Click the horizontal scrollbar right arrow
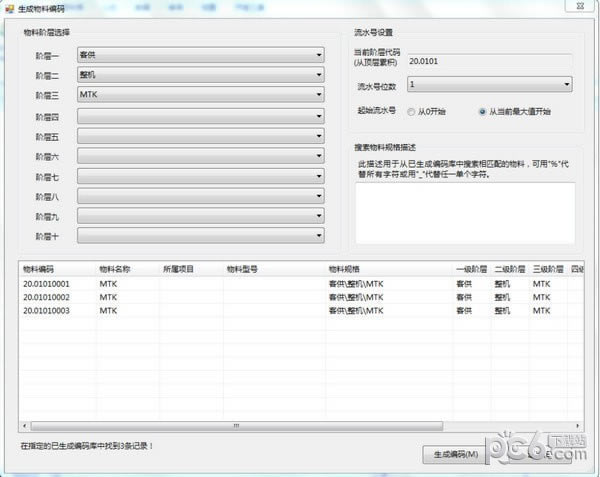The image size is (600, 477). [x=577, y=426]
